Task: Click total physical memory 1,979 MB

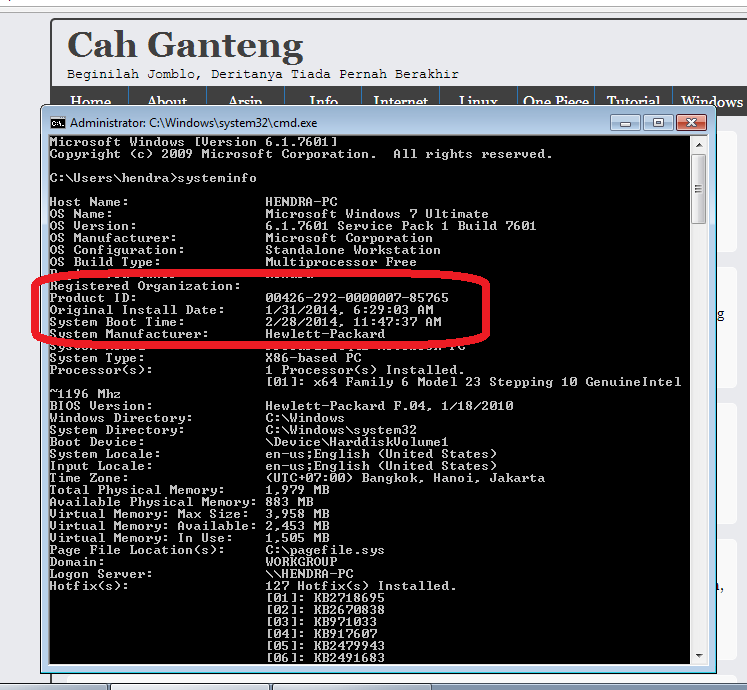Action: [x=297, y=490]
